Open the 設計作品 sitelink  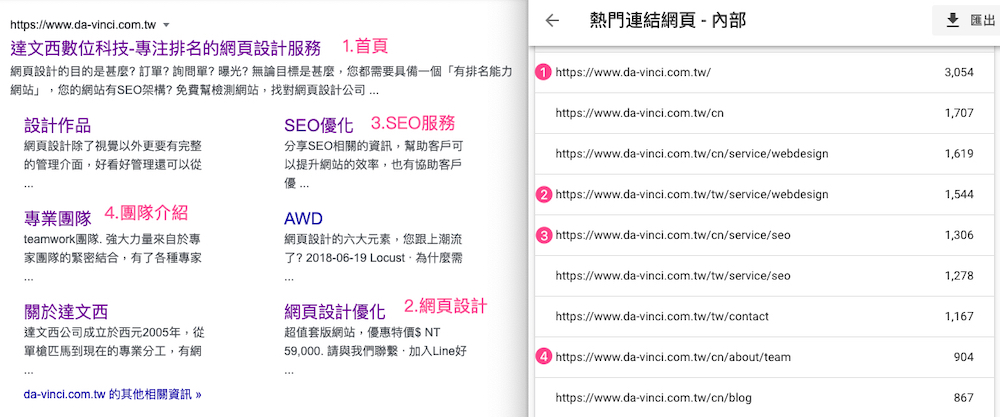click(57, 125)
